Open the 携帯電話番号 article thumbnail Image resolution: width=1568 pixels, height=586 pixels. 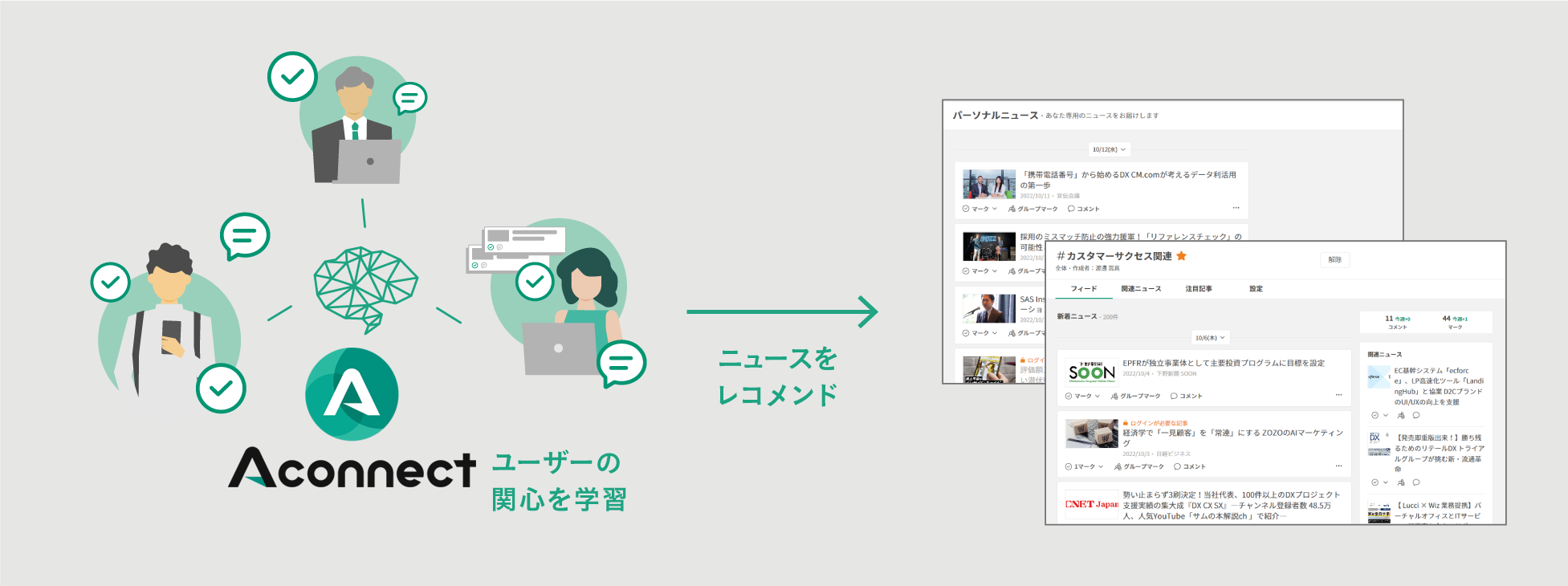(x=989, y=185)
